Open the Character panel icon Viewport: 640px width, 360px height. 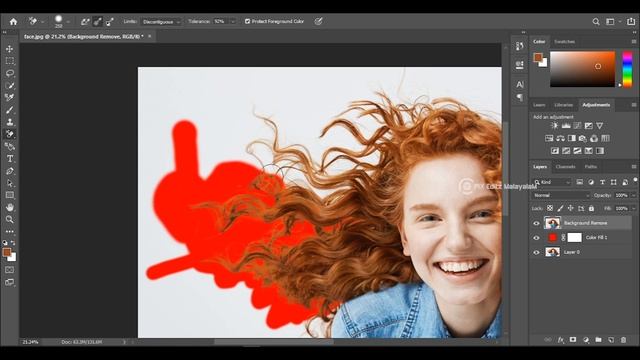pos(520,84)
